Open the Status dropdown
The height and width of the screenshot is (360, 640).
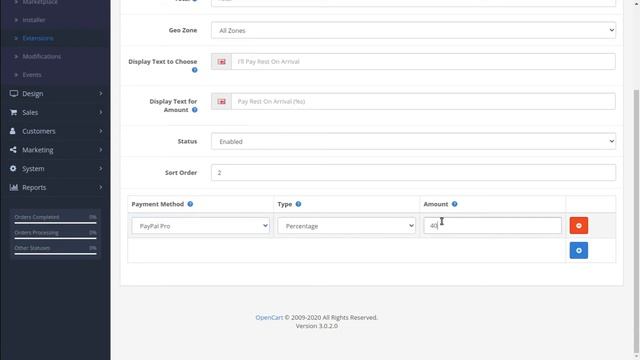pos(413,141)
